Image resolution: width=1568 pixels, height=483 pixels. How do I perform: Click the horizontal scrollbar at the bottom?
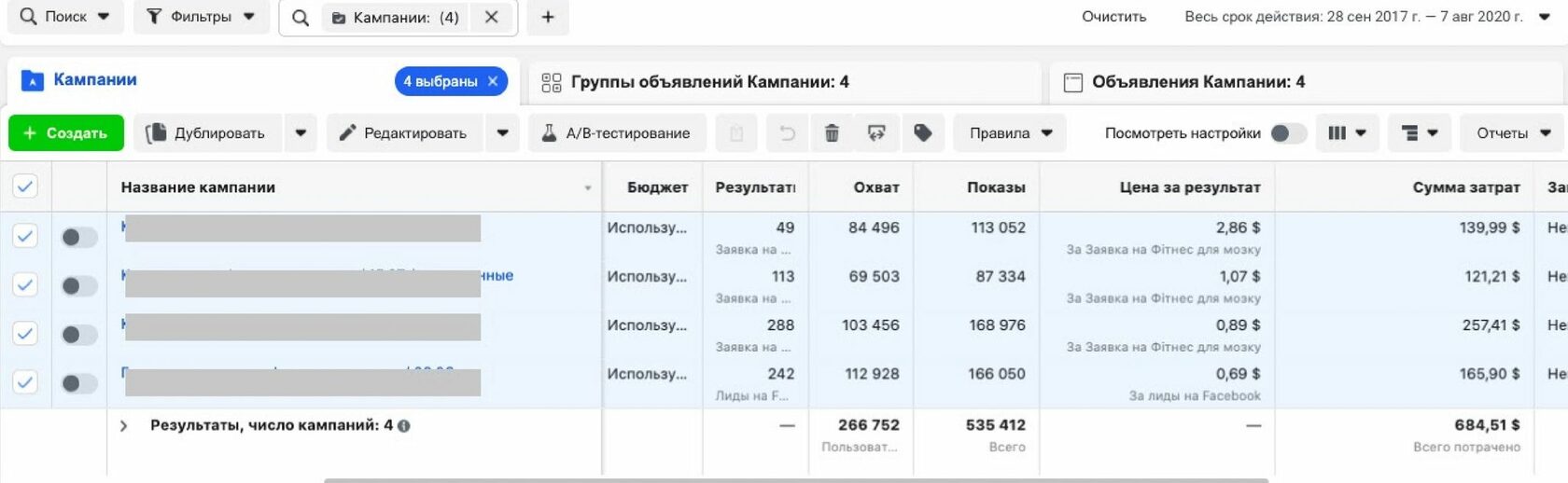click(796, 479)
